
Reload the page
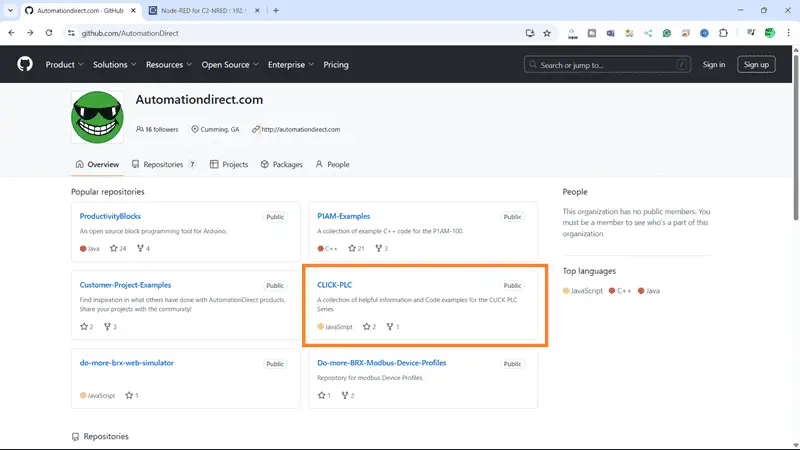tap(49, 33)
